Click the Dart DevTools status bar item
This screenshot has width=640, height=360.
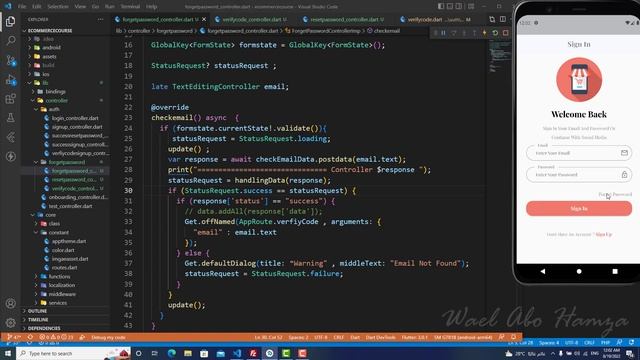pyautogui.click(x=380, y=338)
